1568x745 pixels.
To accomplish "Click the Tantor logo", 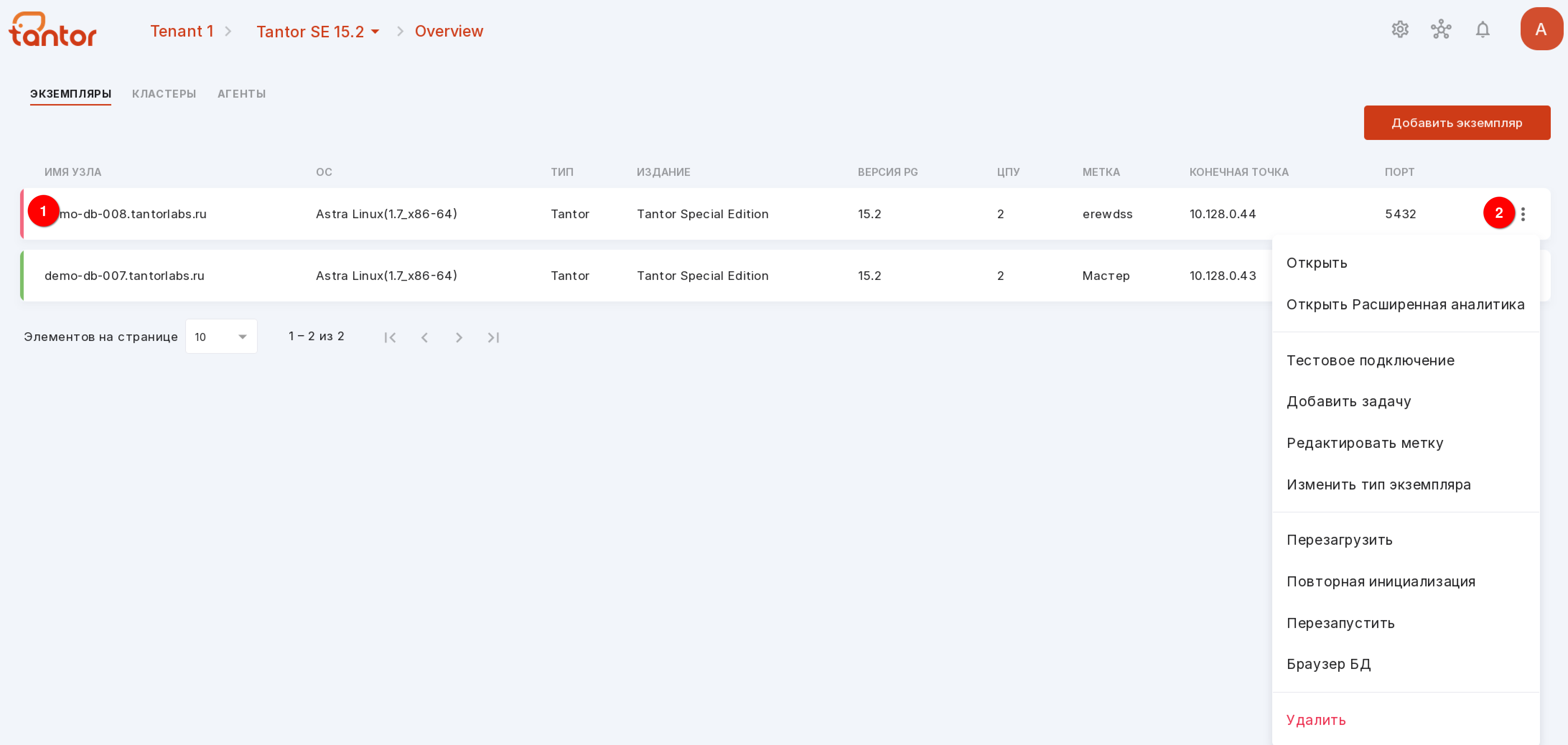I will tap(53, 29).
